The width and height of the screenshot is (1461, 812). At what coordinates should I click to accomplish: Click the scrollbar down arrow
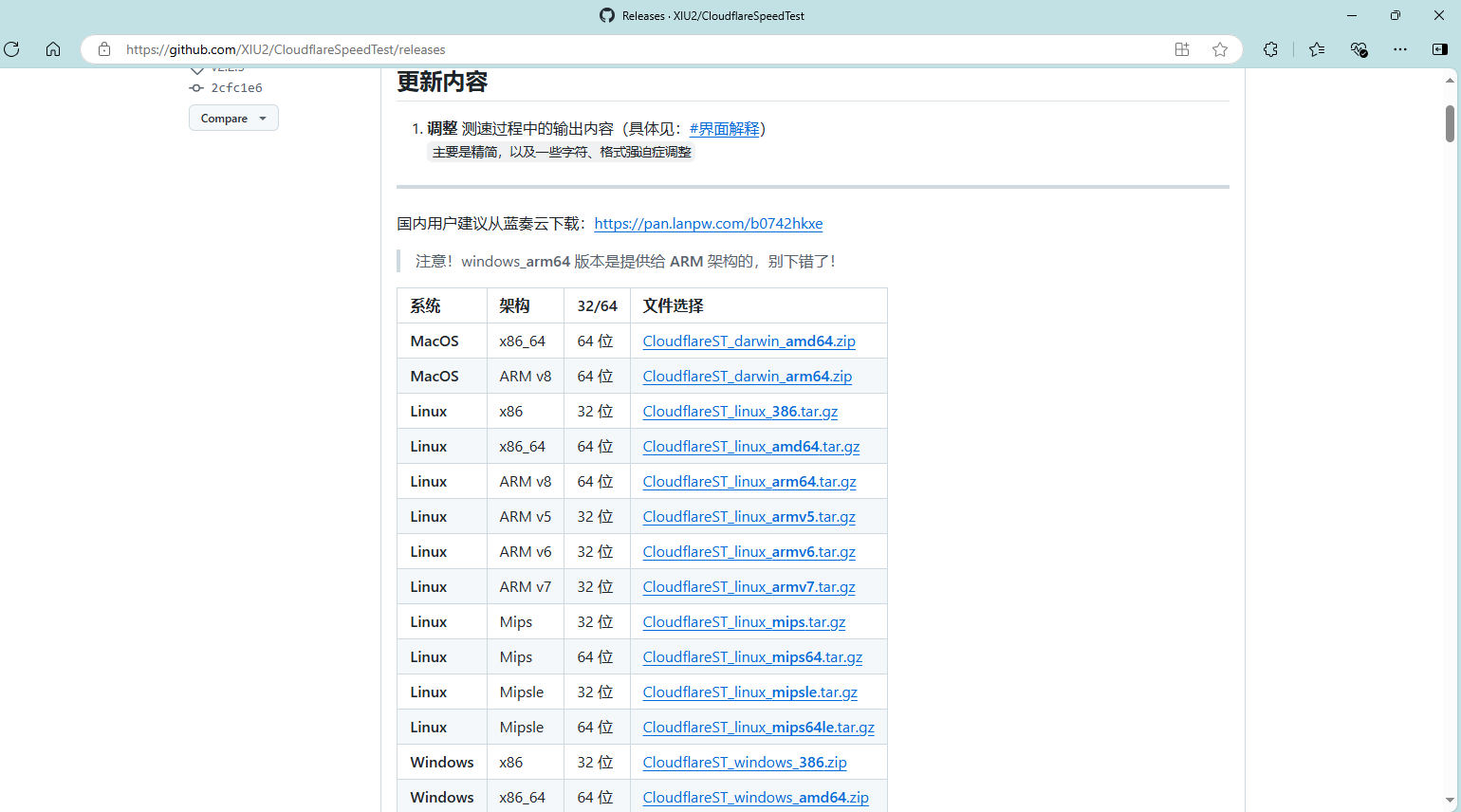point(1450,801)
